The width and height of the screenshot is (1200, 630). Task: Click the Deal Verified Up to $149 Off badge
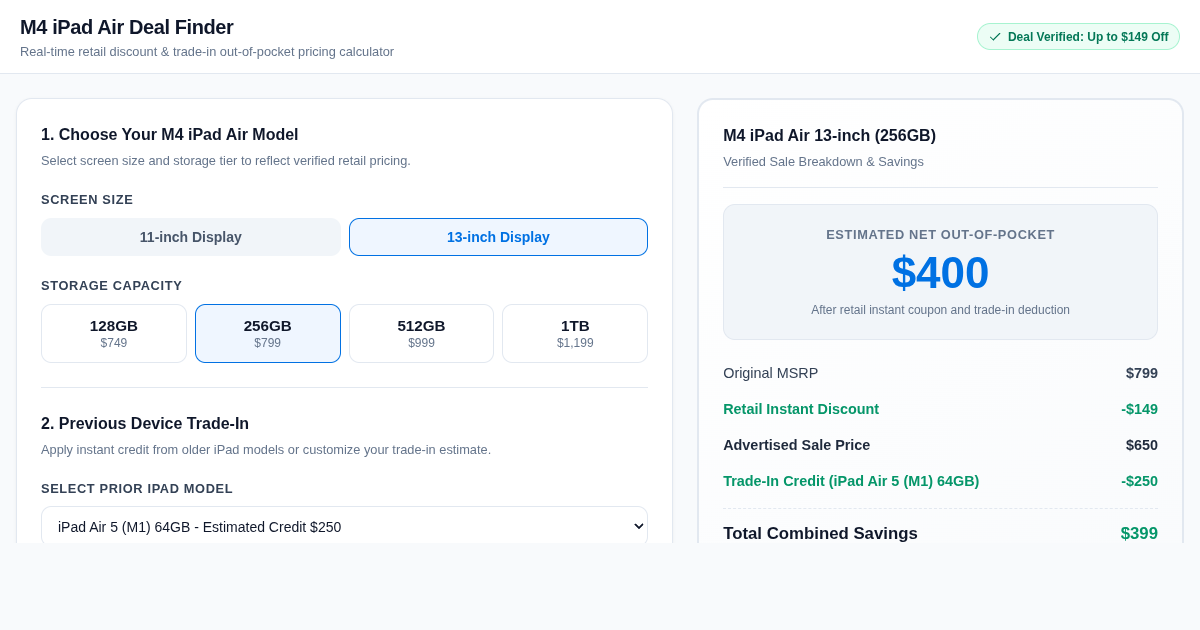point(1078,37)
